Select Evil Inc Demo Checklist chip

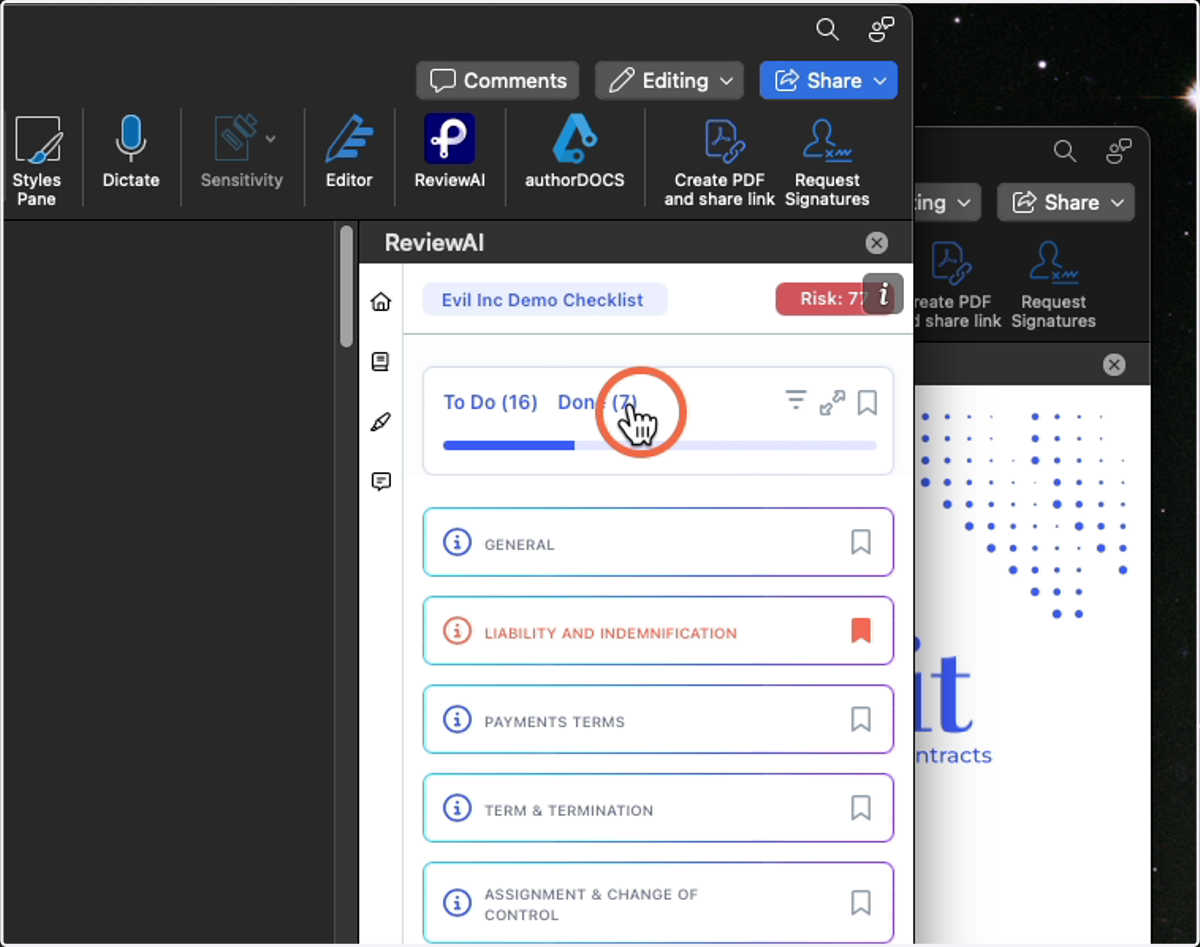(x=544, y=300)
